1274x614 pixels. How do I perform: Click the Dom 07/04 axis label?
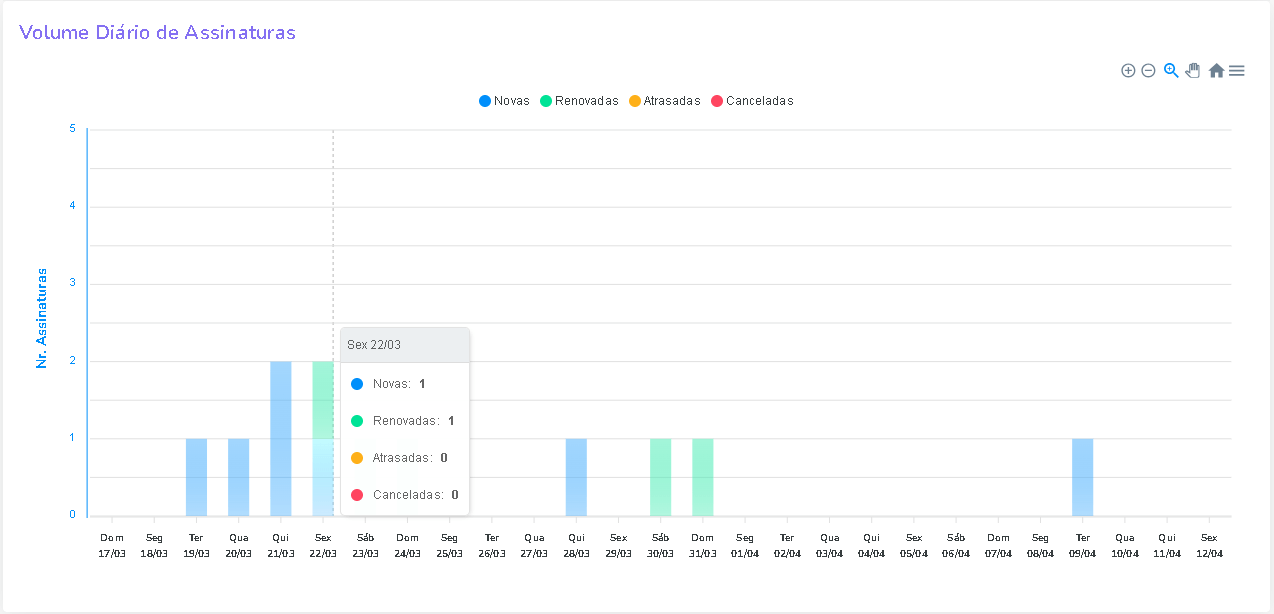tap(998, 545)
